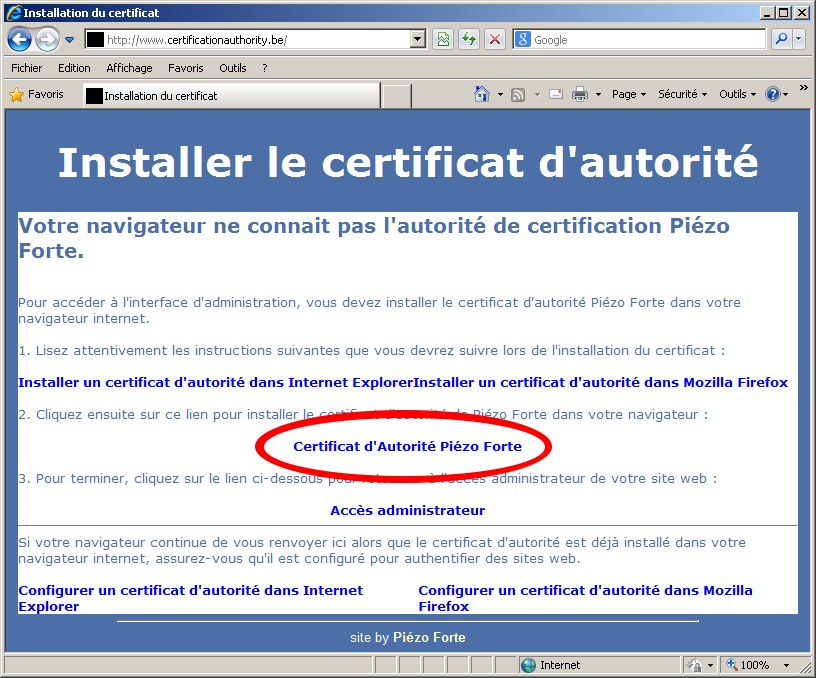816x678 pixels.
Task: Open the Page command bar menu
Action: click(629, 94)
